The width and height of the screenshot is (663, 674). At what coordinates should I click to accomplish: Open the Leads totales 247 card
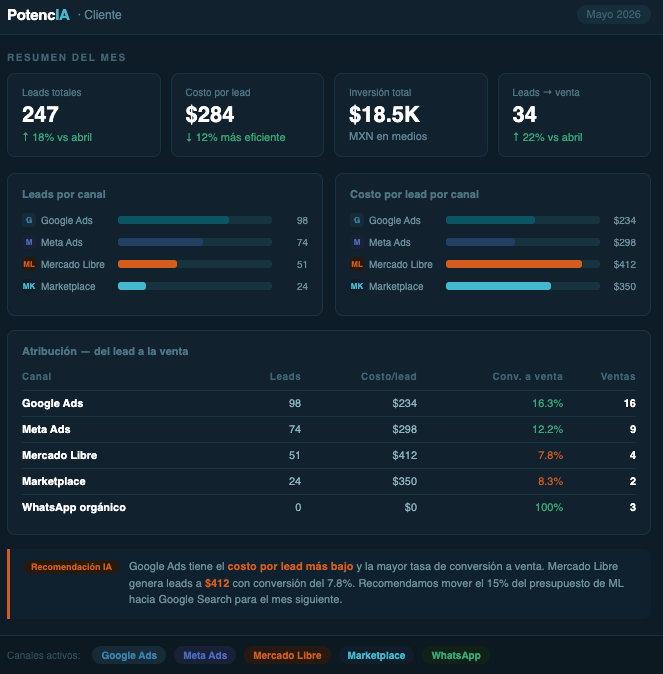tap(84, 115)
